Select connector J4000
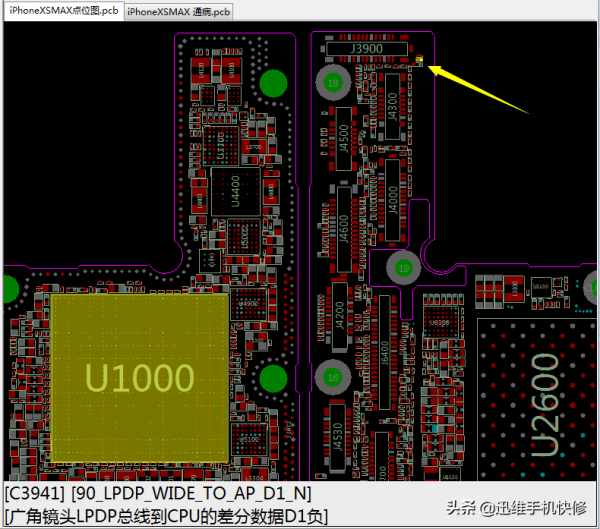 (392, 194)
